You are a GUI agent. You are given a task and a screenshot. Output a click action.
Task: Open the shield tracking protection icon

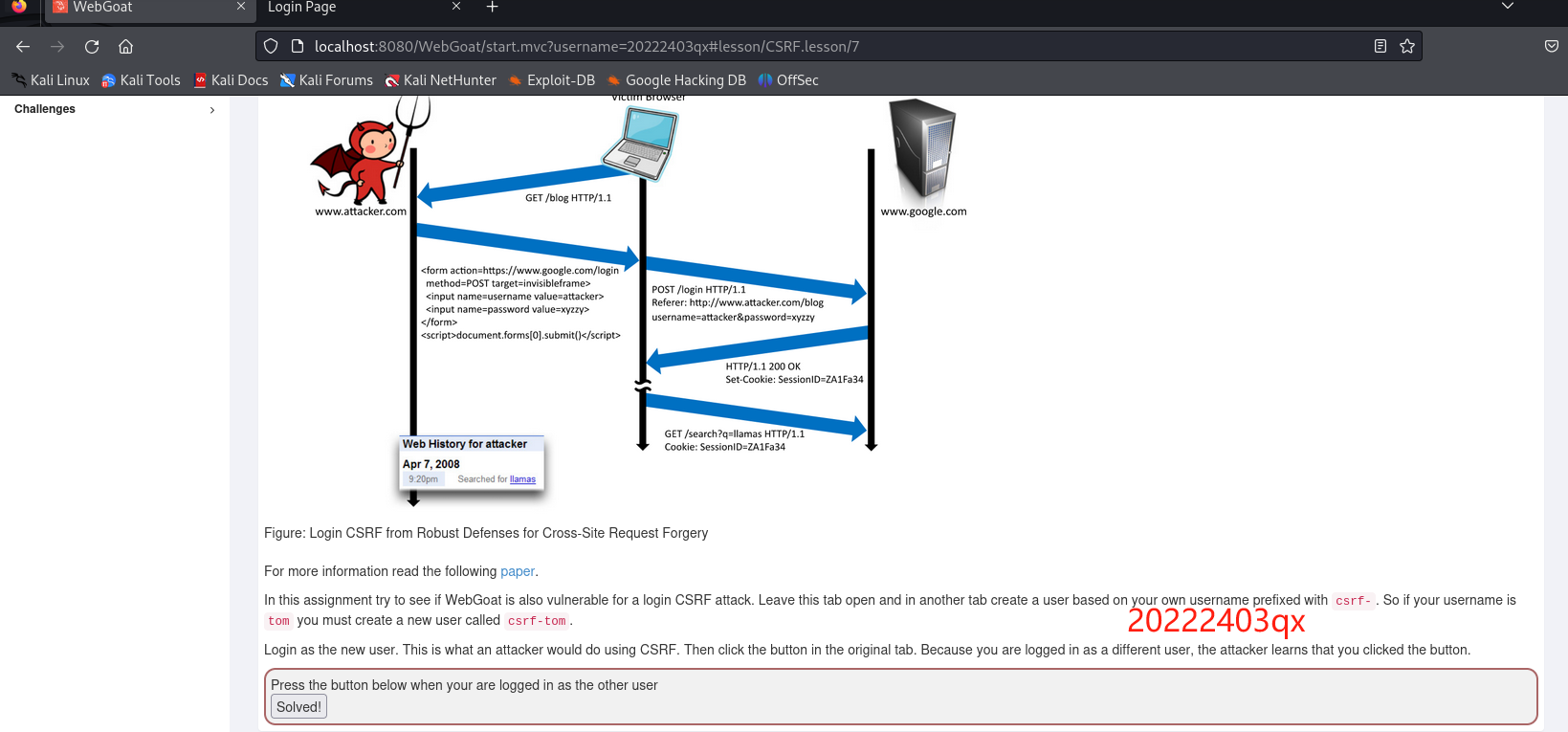pos(271,46)
